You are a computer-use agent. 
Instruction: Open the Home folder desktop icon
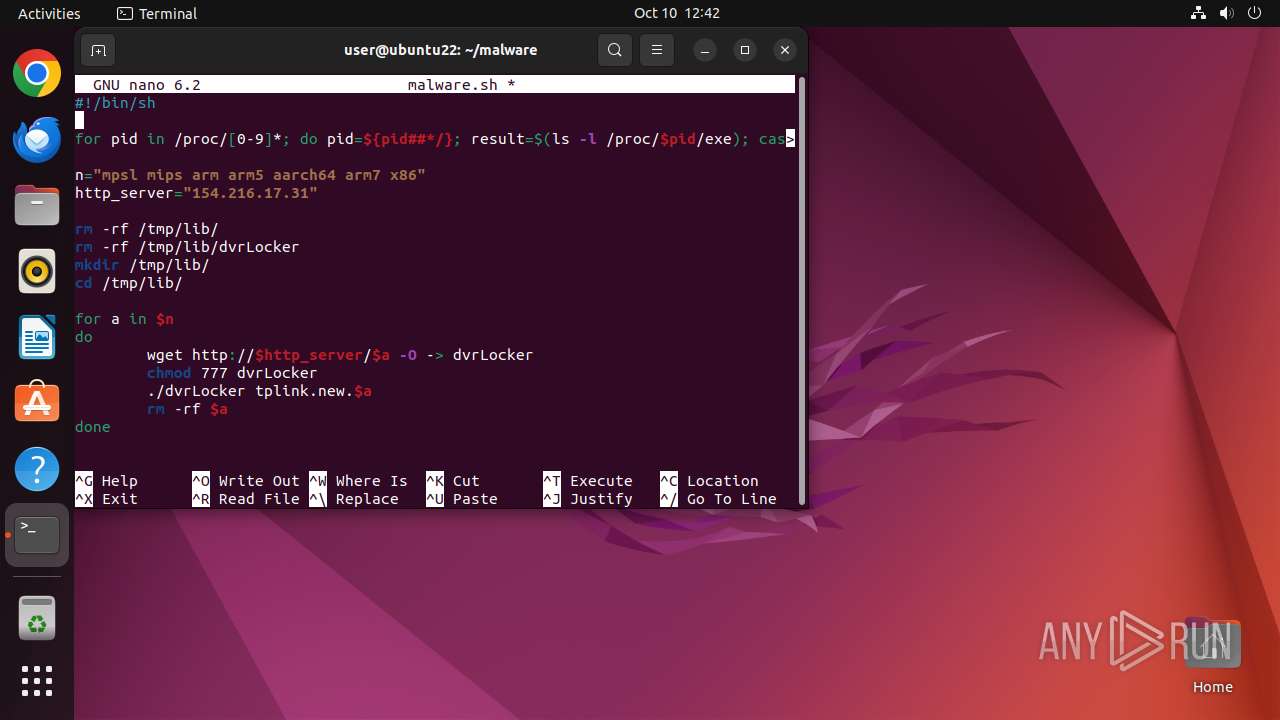(x=1212, y=655)
